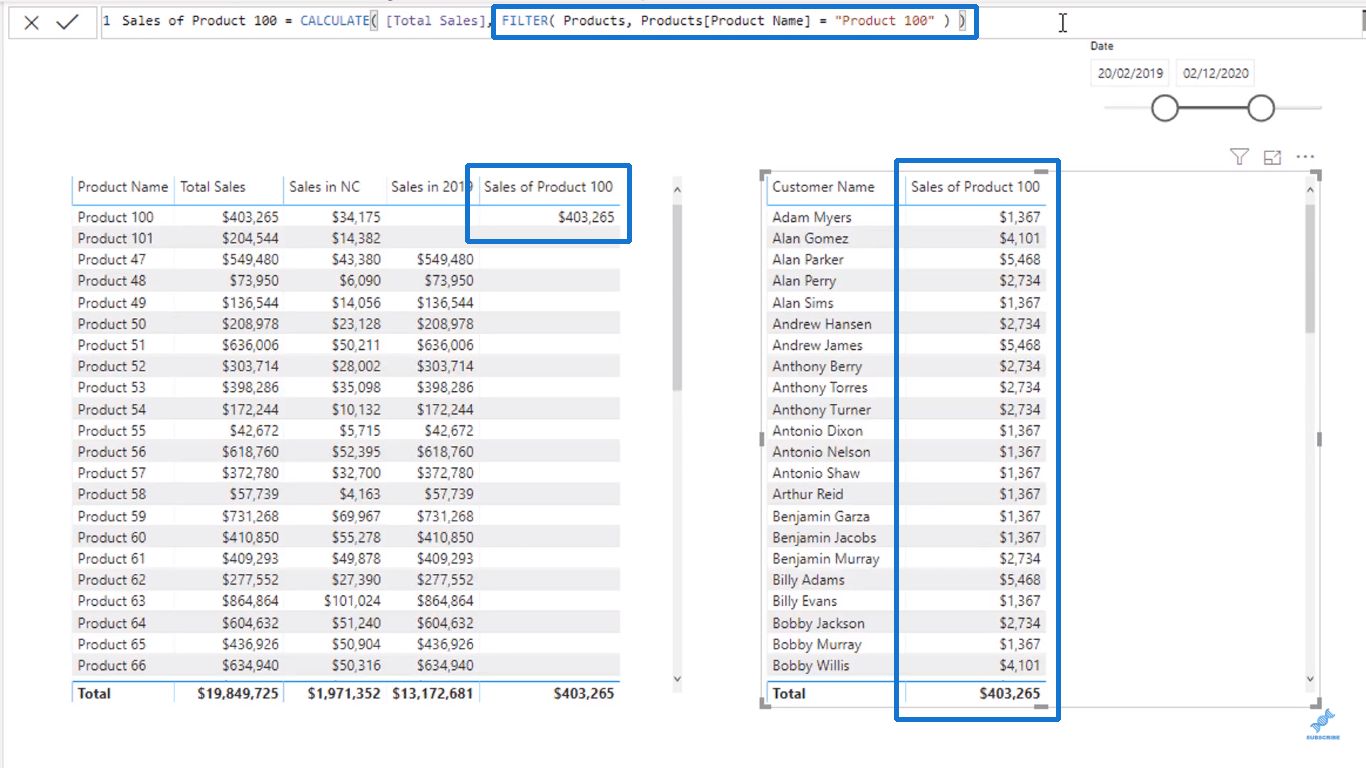This screenshot has width=1366, height=768.
Task: Select the Product 100 row
Action: [x=346, y=217]
